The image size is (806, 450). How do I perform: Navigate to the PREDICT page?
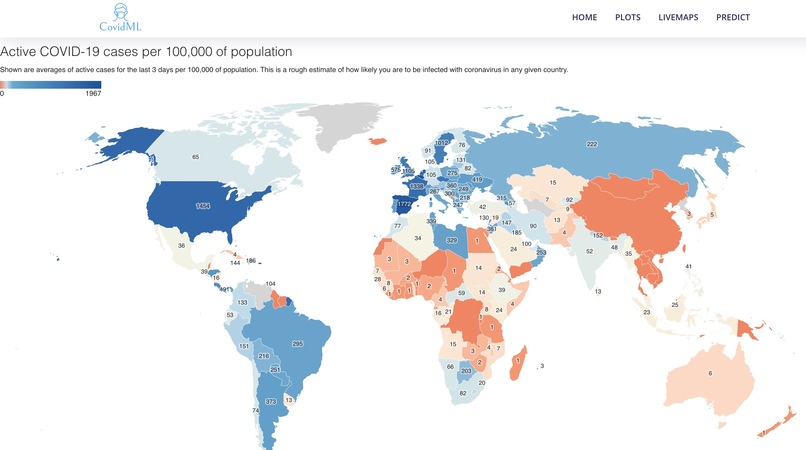[732, 17]
